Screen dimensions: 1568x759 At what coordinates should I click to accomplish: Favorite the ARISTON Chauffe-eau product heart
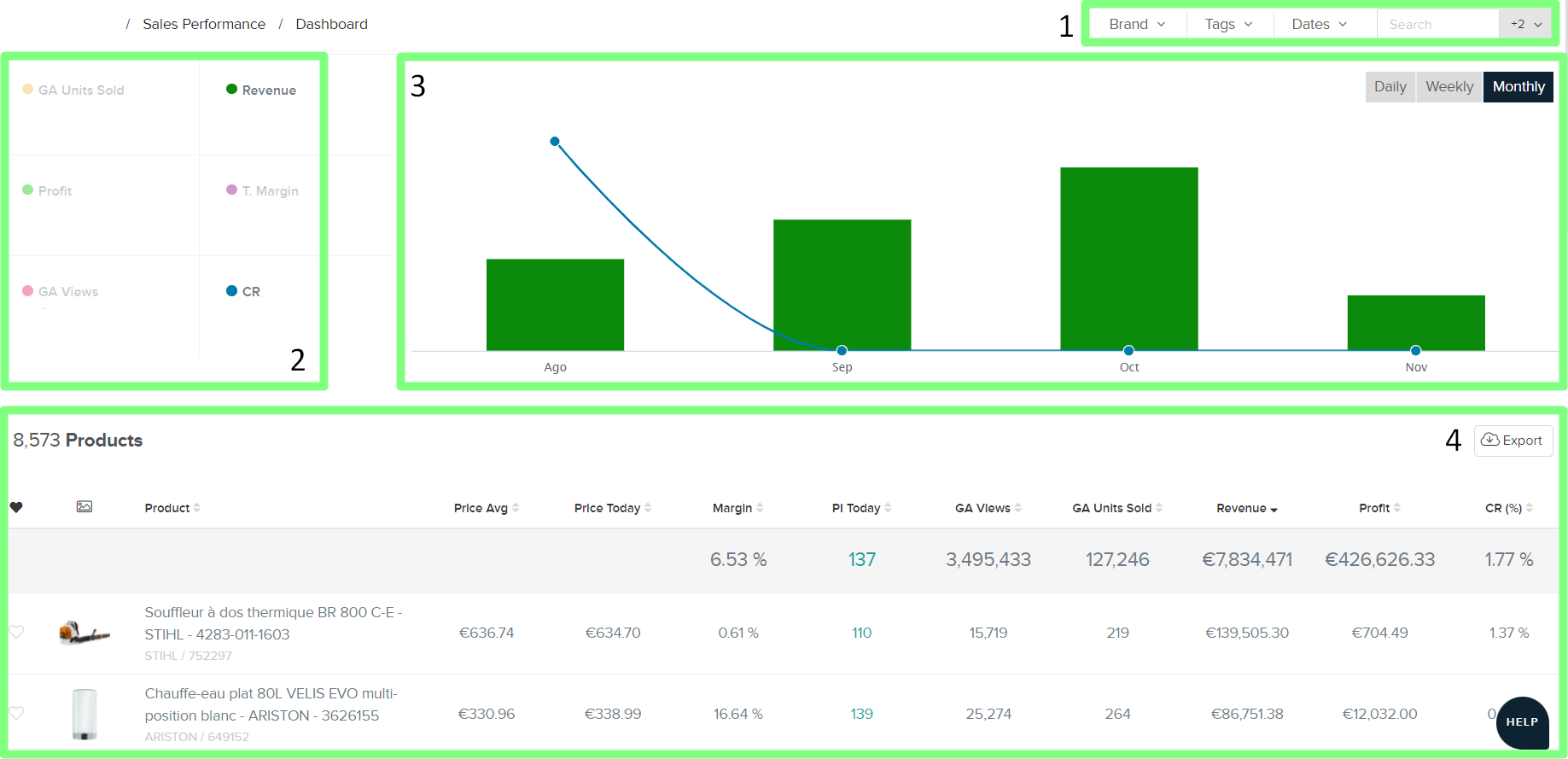pos(16,713)
